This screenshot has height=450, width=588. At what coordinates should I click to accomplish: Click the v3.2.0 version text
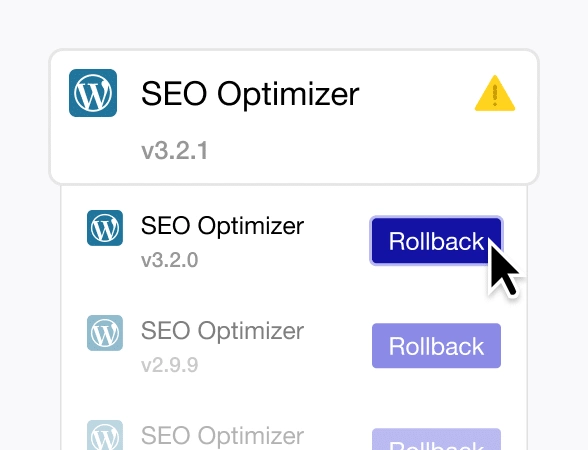point(170,260)
